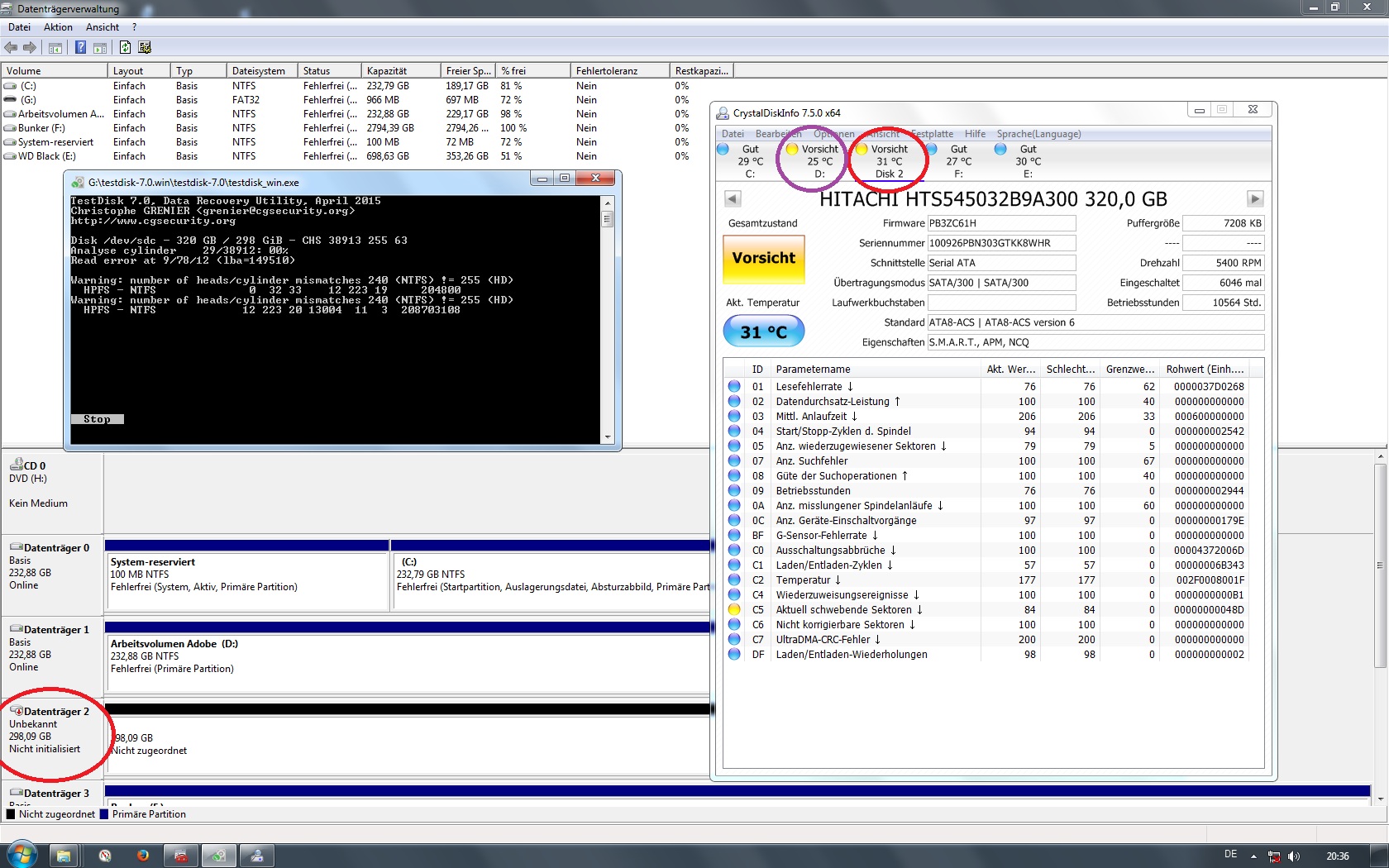Open Windows Explorer from the taskbar
Image resolution: width=1389 pixels, height=868 pixels.
[x=64, y=856]
